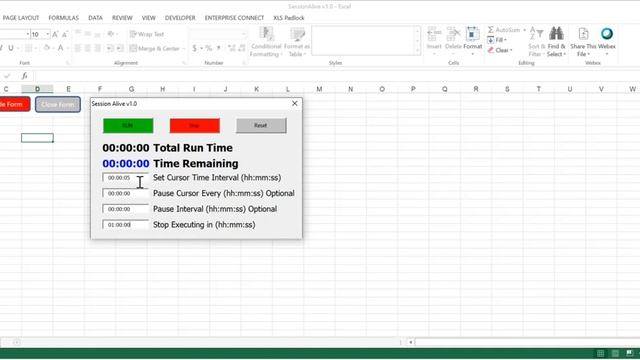This screenshot has height=360, width=640.
Task: Click the Insert cells icon
Action: [x=434, y=41]
